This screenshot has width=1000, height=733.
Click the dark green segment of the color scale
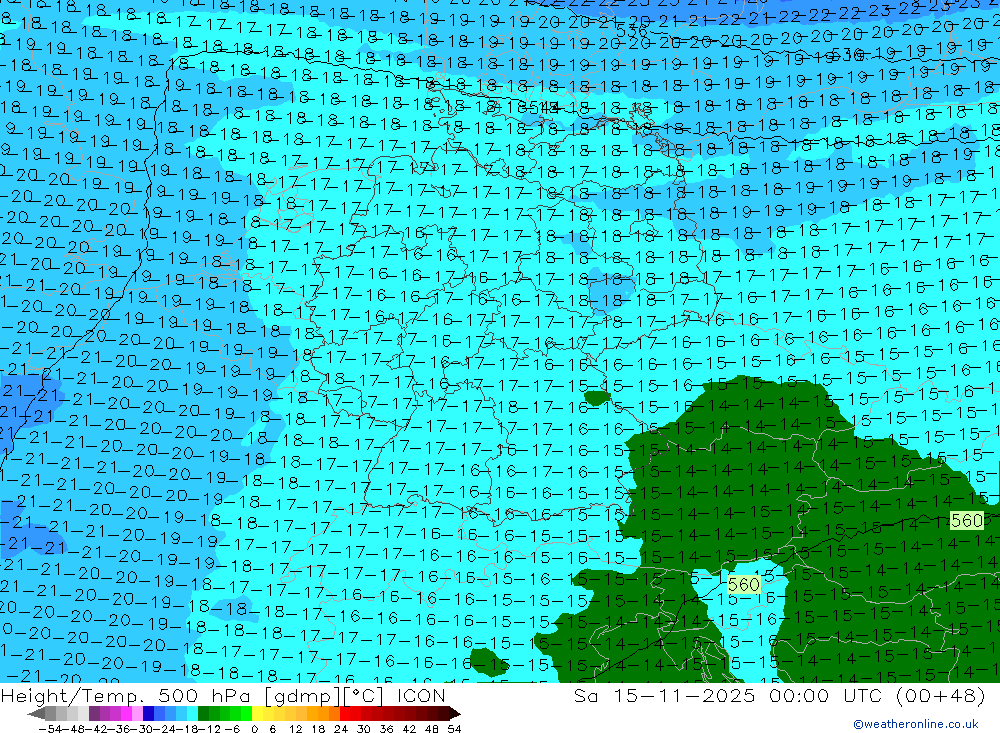point(203,714)
